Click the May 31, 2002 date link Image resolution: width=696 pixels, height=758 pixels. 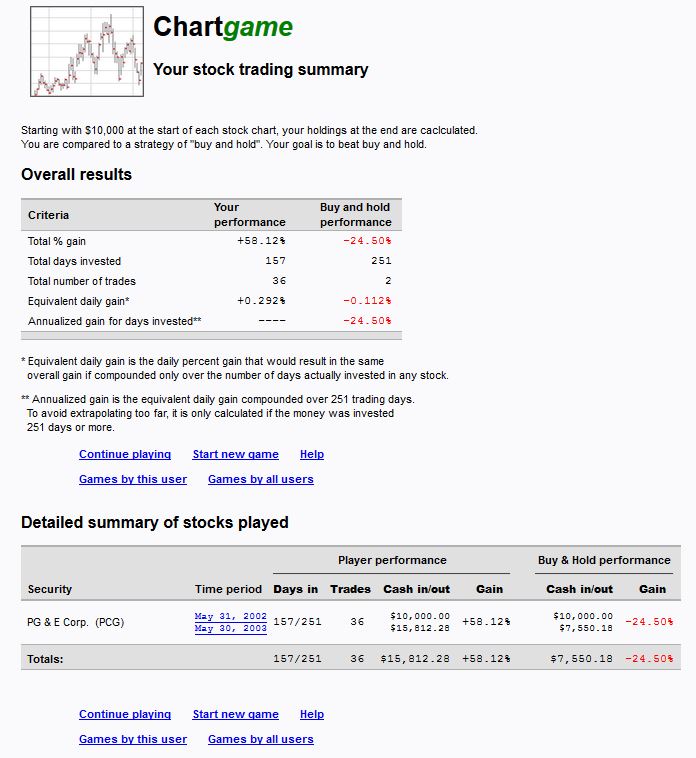click(x=231, y=616)
